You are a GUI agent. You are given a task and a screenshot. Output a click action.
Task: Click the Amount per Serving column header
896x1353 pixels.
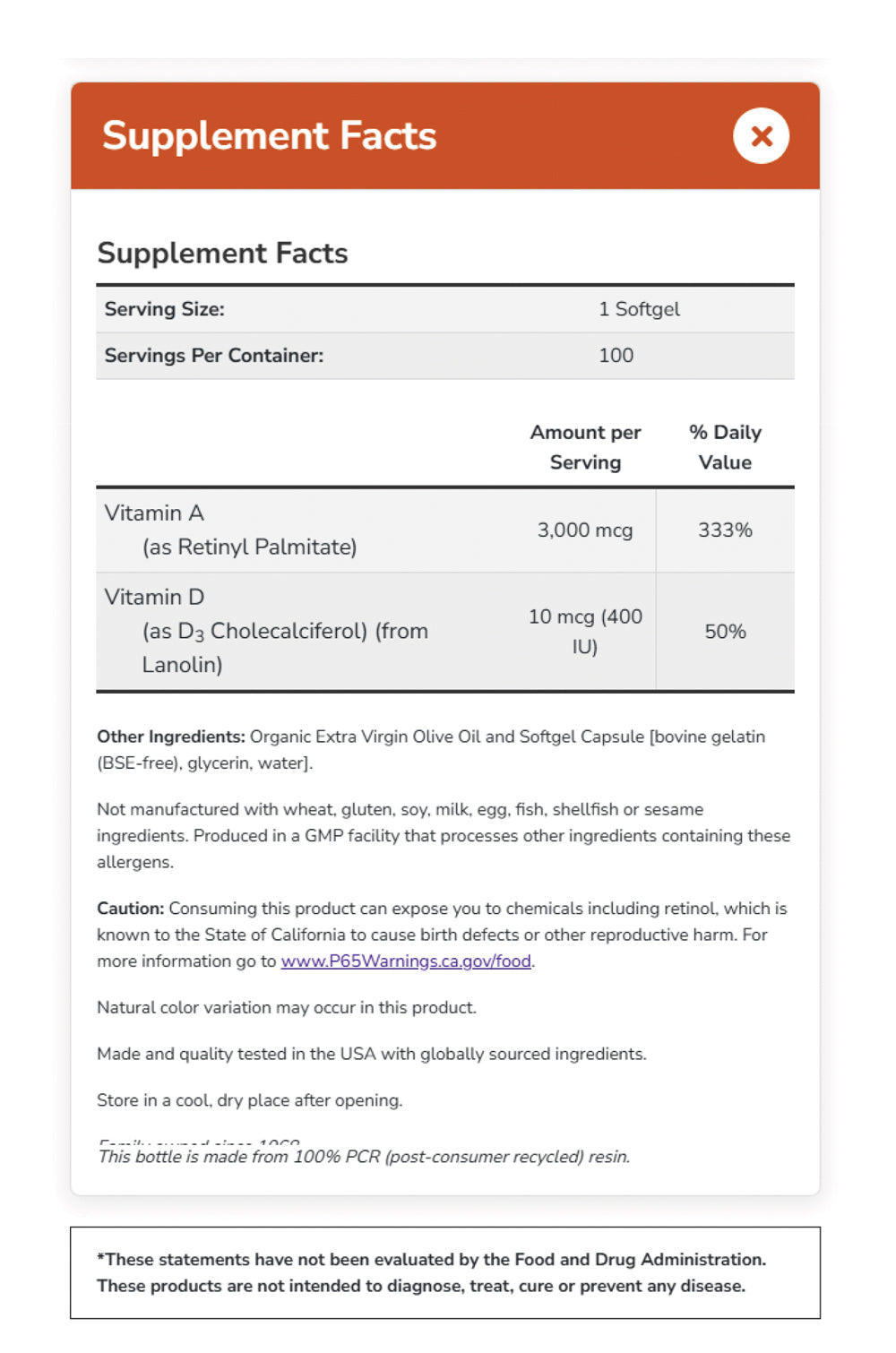(585, 447)
